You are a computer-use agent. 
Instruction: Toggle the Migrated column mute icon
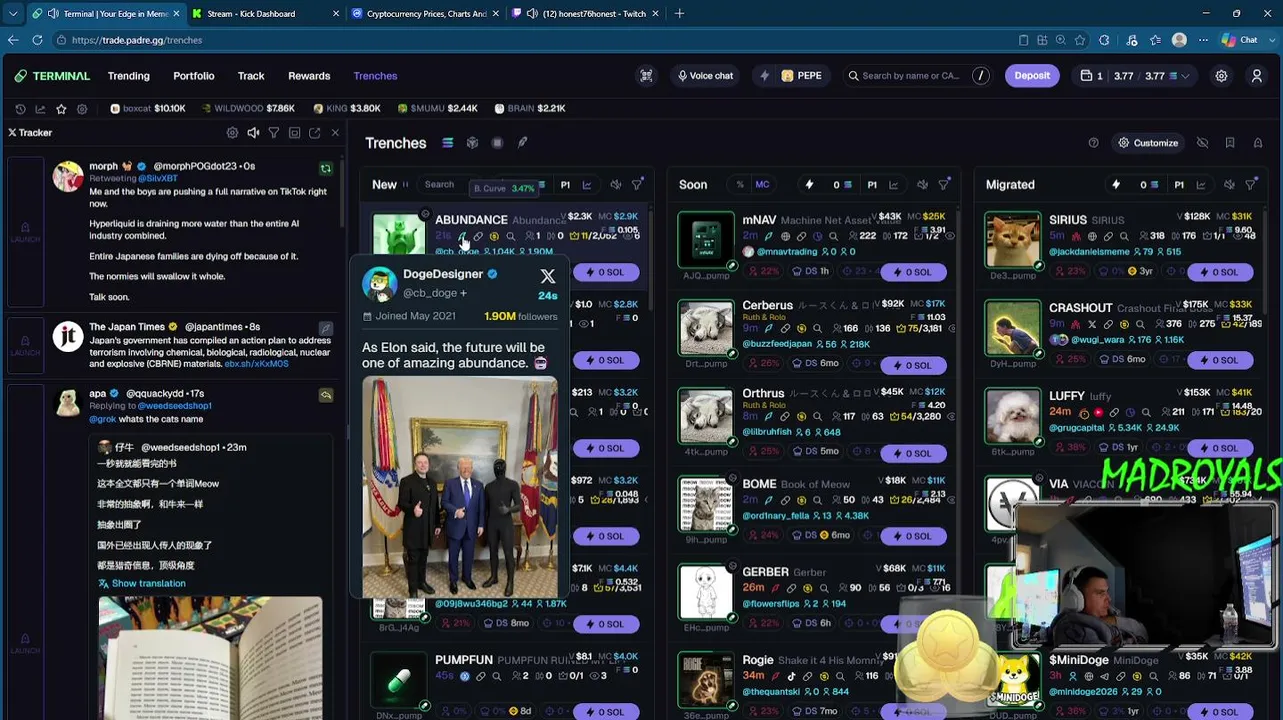click(1229, 185)
